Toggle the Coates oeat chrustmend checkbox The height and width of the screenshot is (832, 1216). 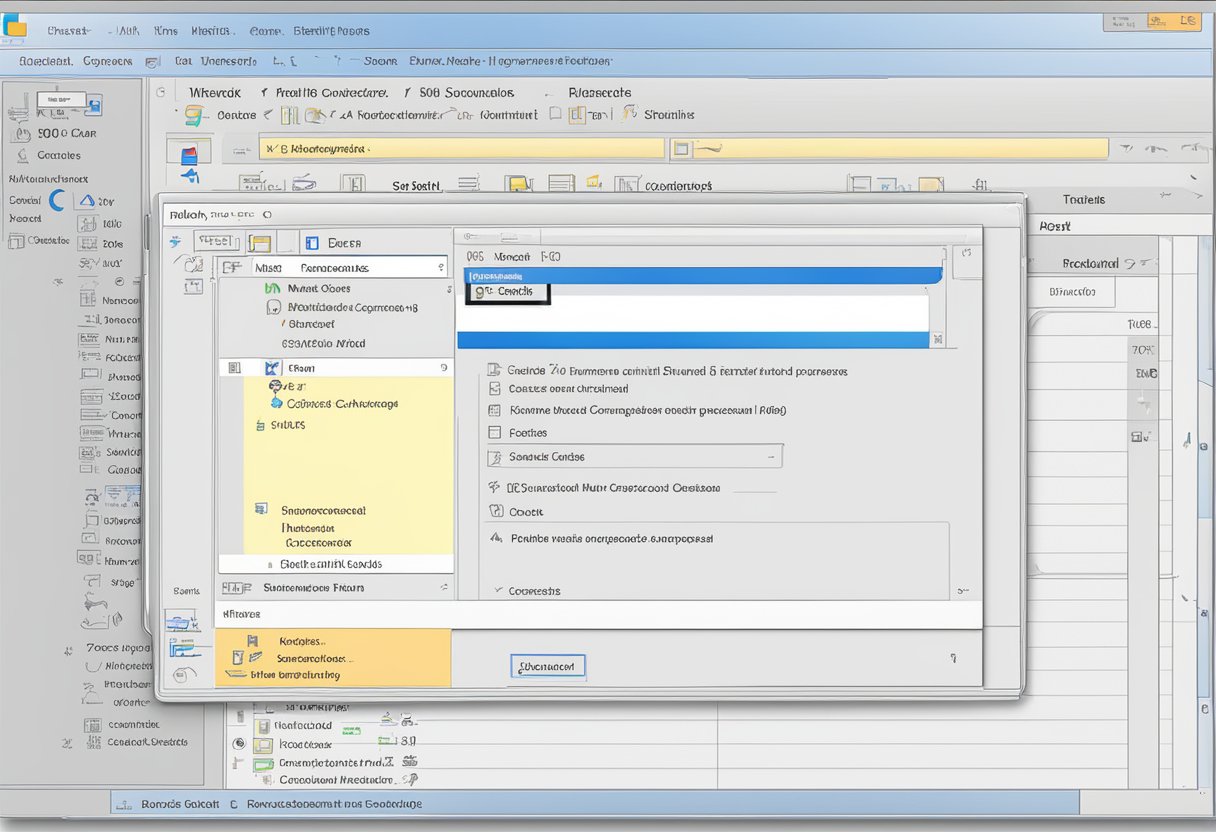(x=494, y=389)
